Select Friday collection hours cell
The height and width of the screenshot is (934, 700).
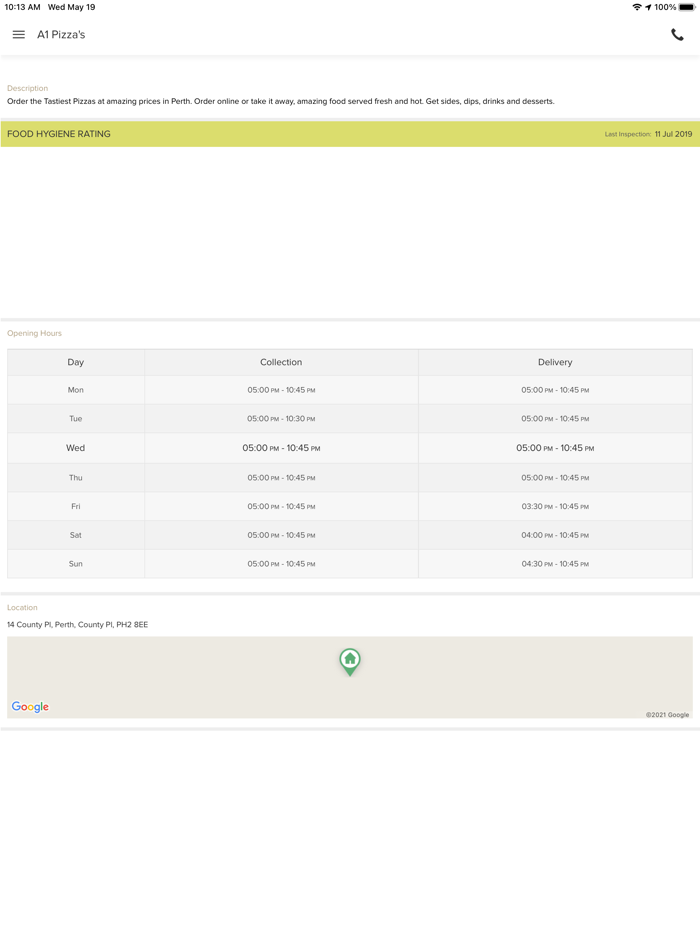281,506
